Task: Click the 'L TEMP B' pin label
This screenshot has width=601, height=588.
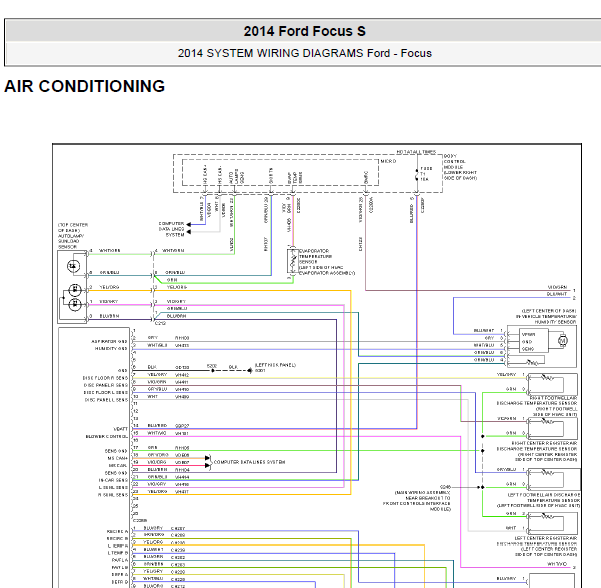Action: tap(118, 553)
